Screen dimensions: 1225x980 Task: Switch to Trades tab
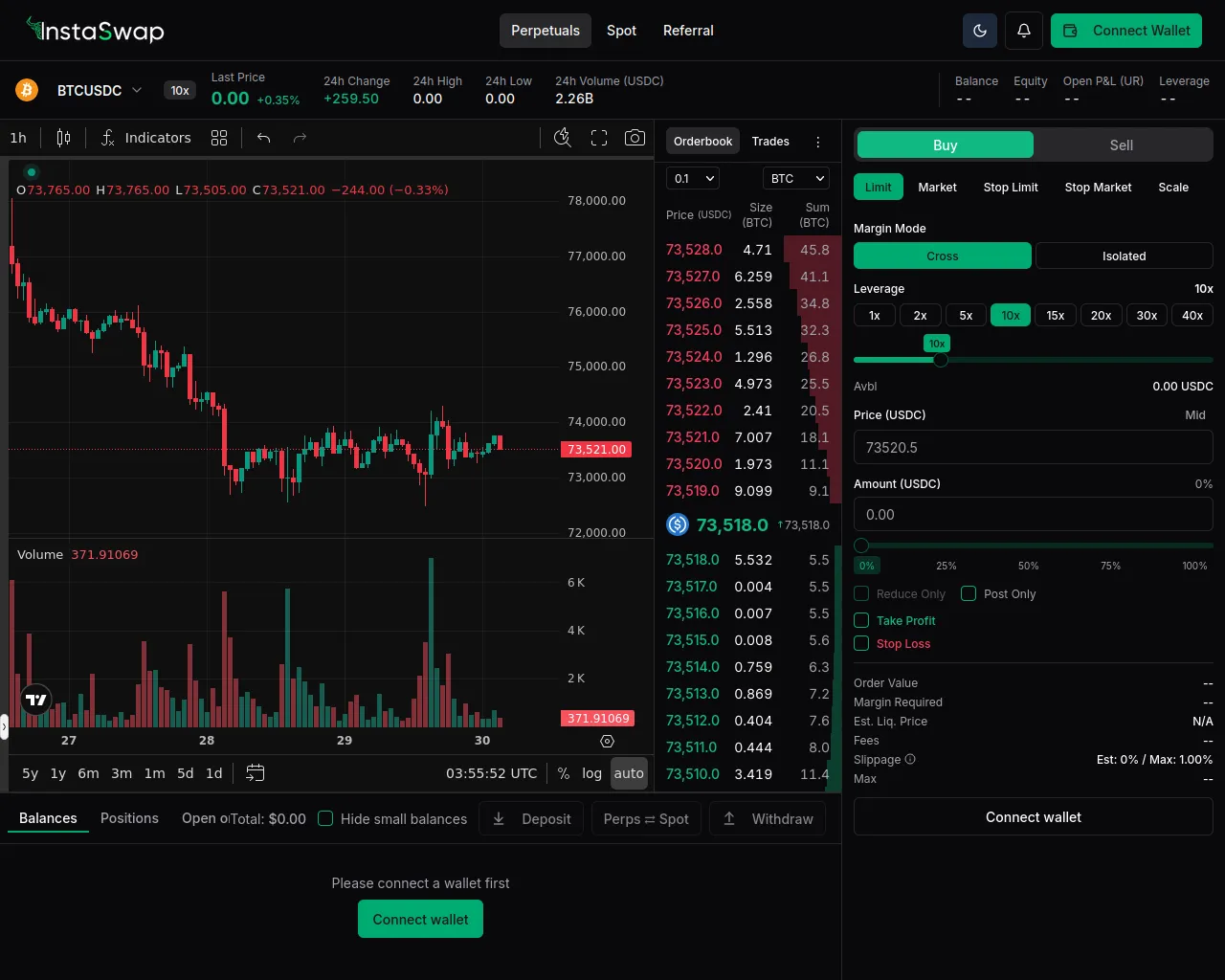[x=770, y=142]
